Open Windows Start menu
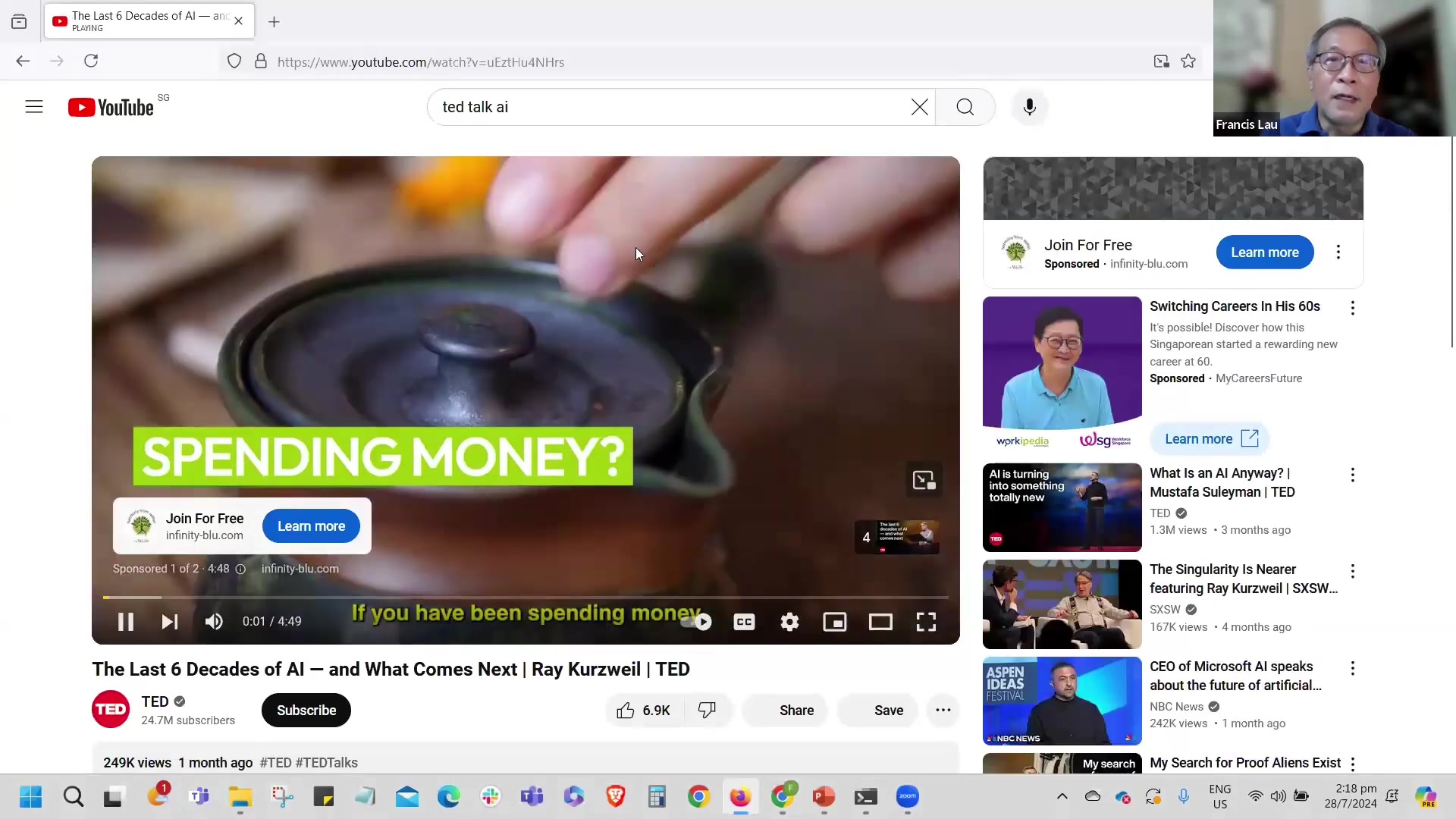This screenshot has width=1456, height=819. [x=31, y=797]
